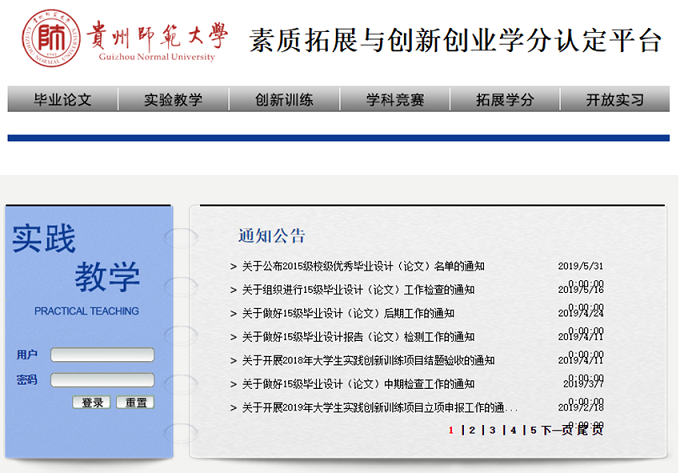Open the 2019年创新训练项目立项申报 notice
The image size is (684, 473).
[x=379, y=408]
